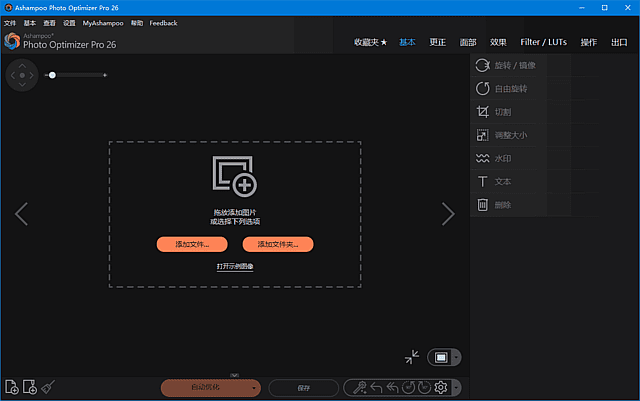Open the Filter / LUTs tab
The height and width of the screenshot is (401, 640).
tap(543, 43)
